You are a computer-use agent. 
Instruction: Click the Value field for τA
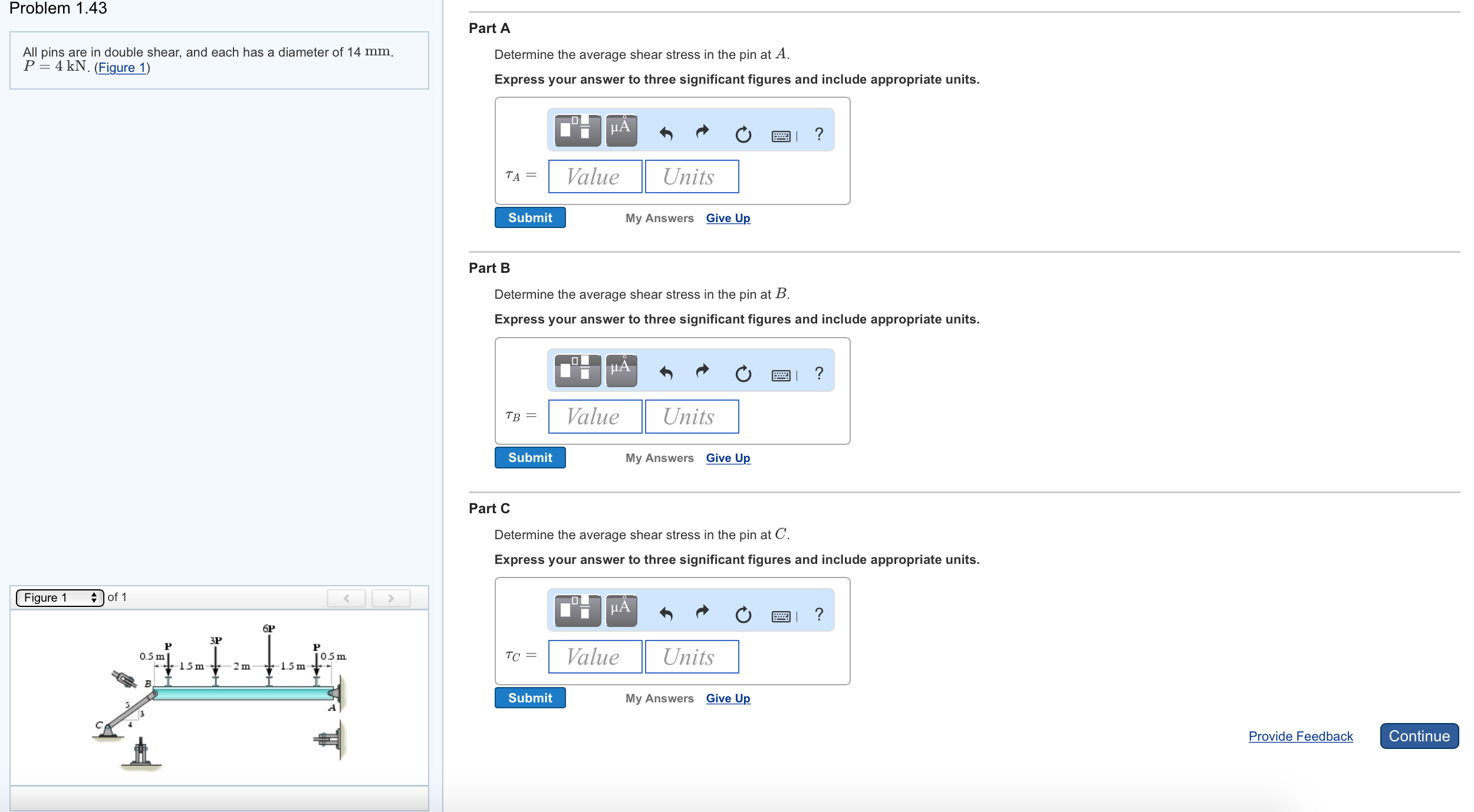click(594, 177)
